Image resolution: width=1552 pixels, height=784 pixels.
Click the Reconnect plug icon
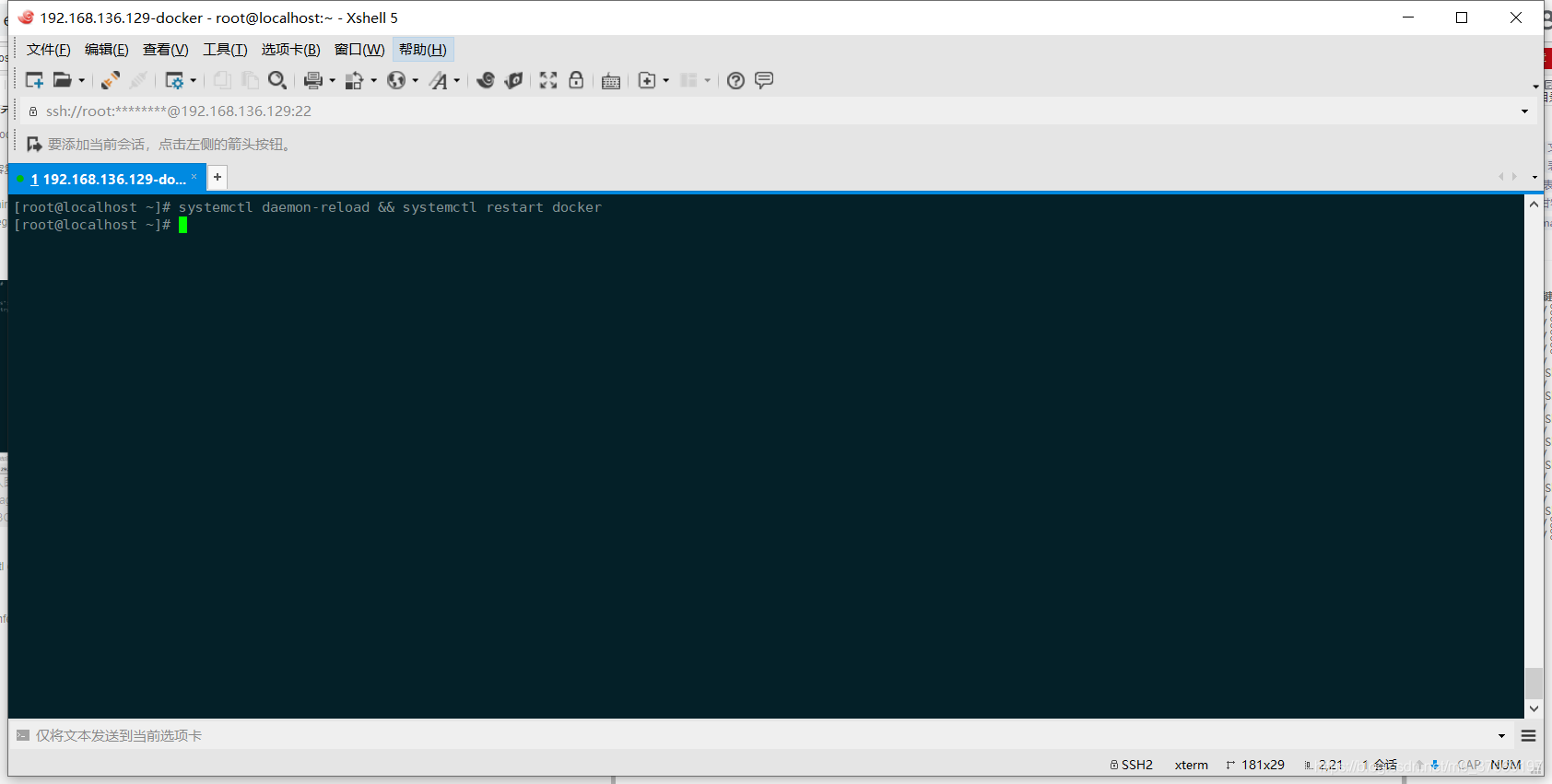111,80
